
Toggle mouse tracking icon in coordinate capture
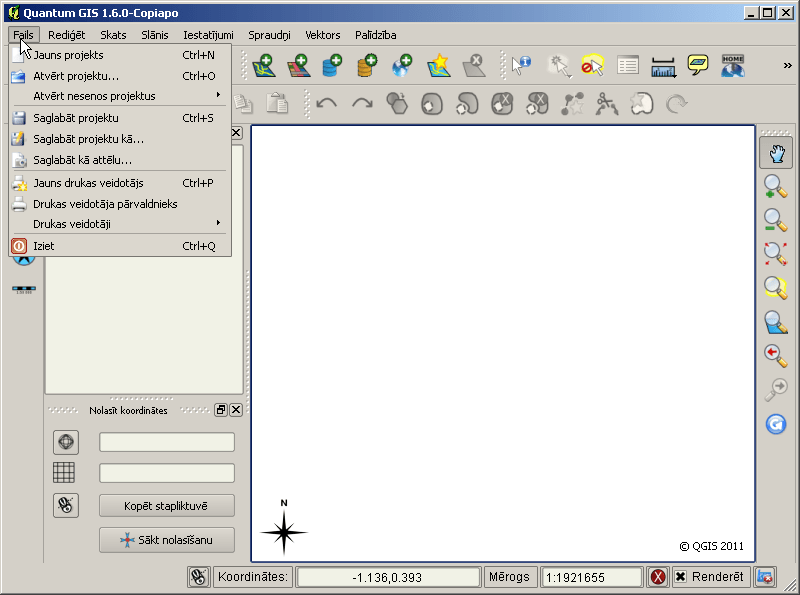tap(66, 506)
